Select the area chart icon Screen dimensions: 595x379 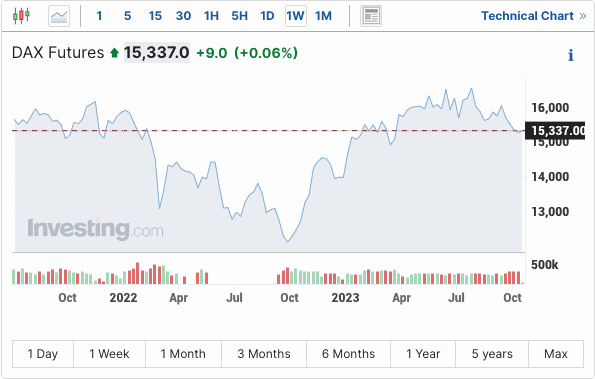point(59,16)
